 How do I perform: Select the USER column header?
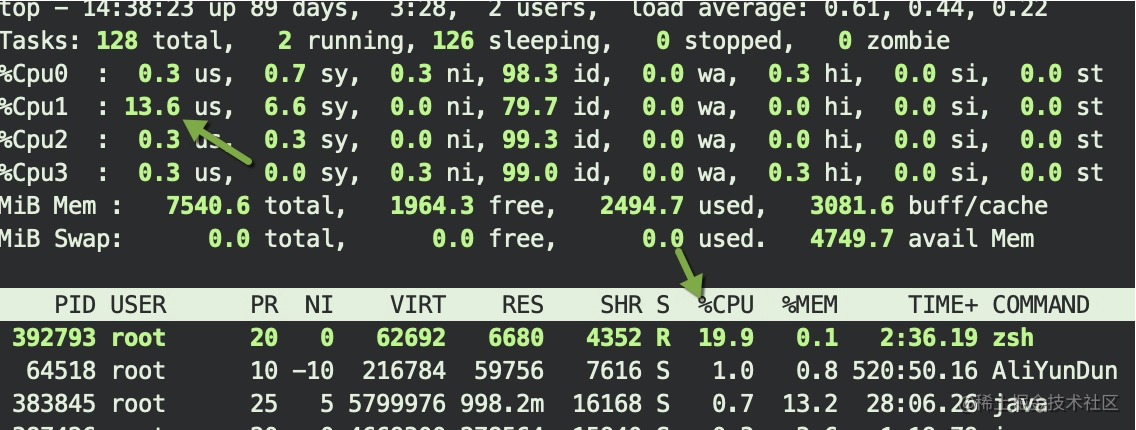tap(138, 305)
